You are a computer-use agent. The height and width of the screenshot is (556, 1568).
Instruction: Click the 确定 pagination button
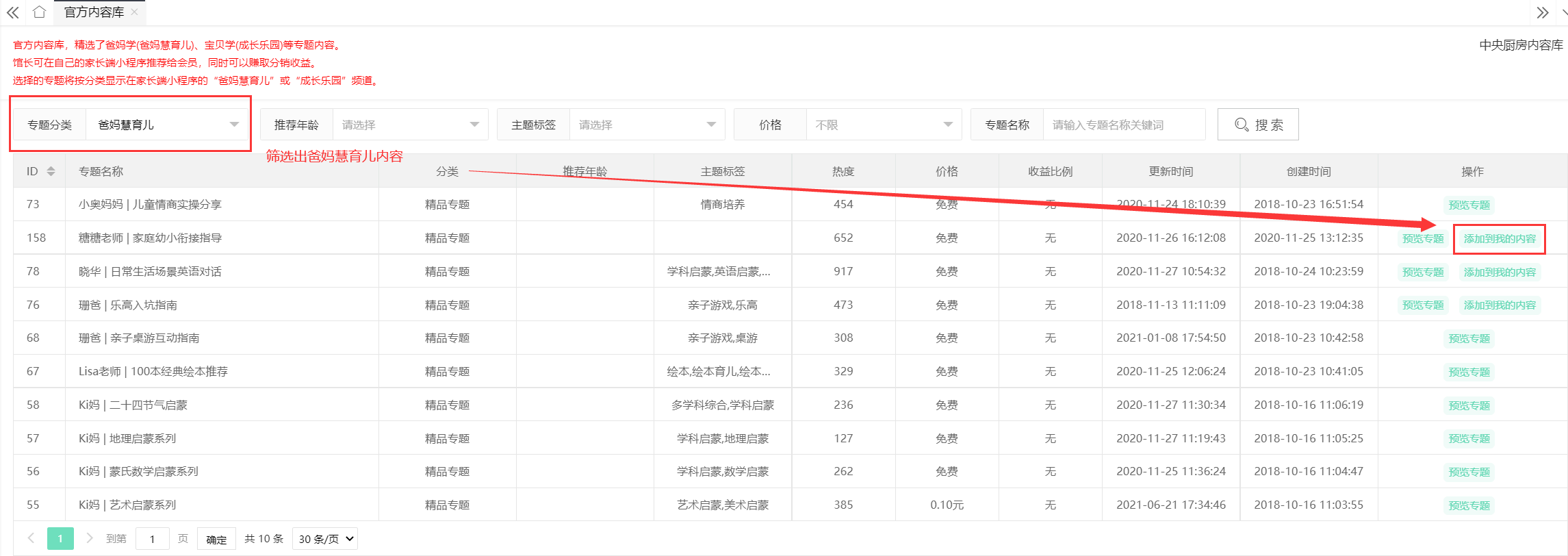click(x=216, y=539)
